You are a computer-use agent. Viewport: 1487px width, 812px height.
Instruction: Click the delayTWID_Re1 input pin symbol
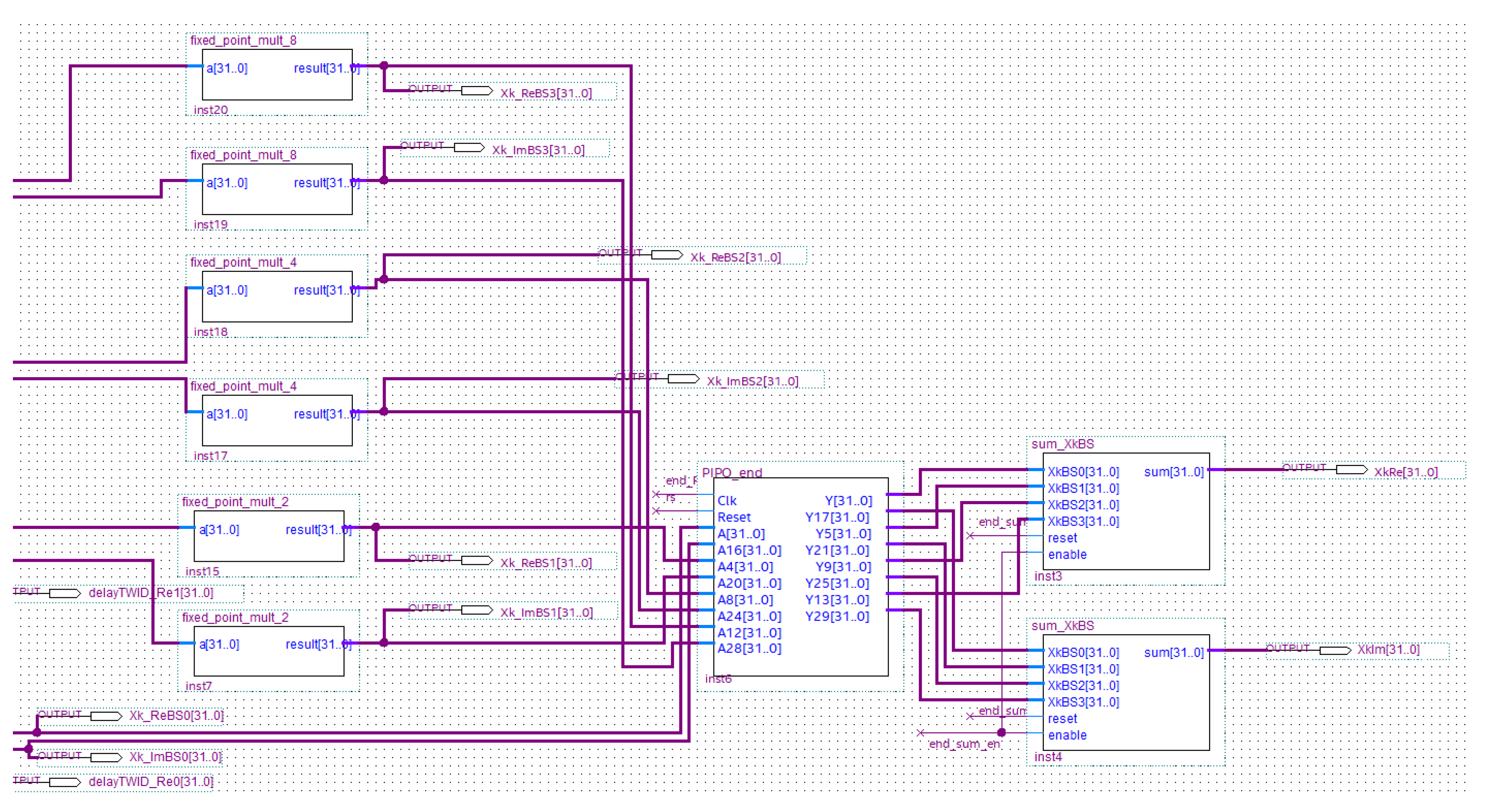[65, 593]
